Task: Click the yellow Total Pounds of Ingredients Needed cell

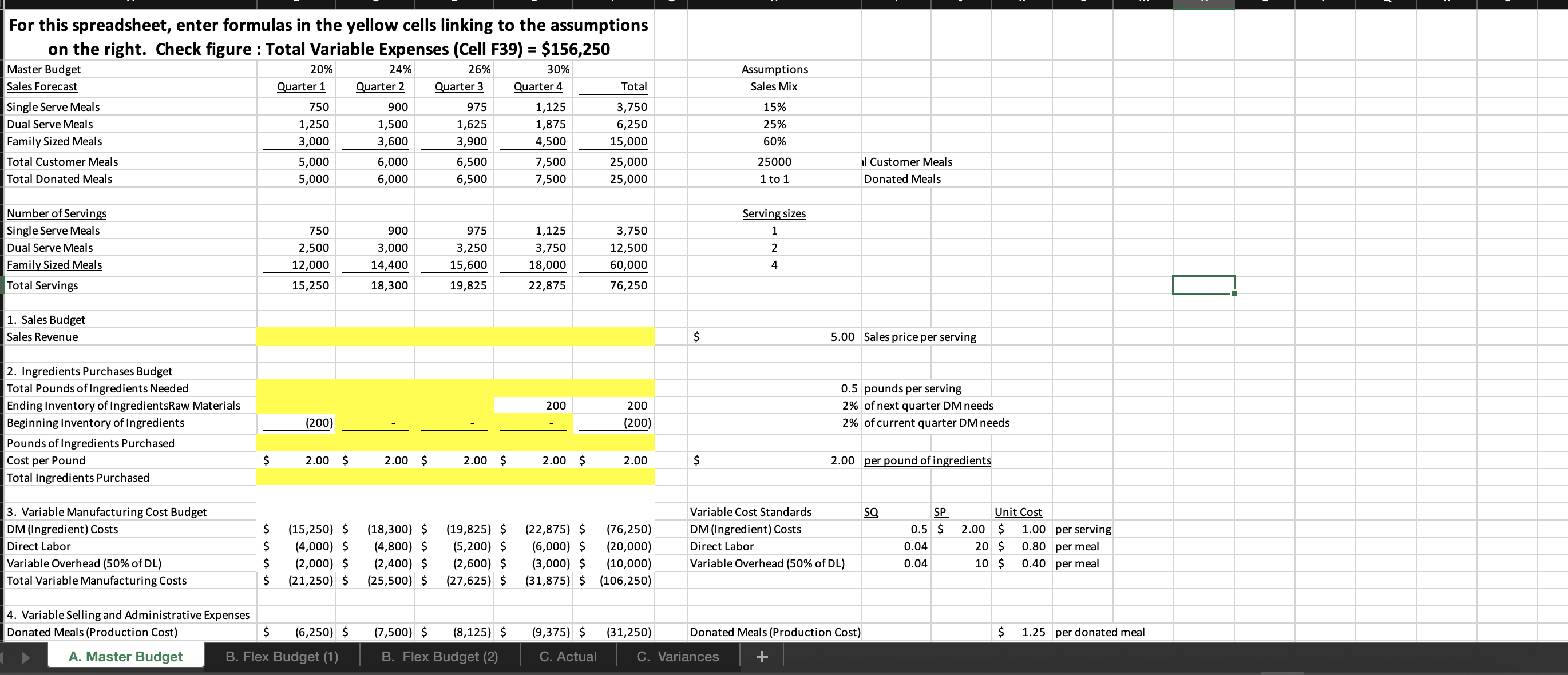Action: click(296, 388)
